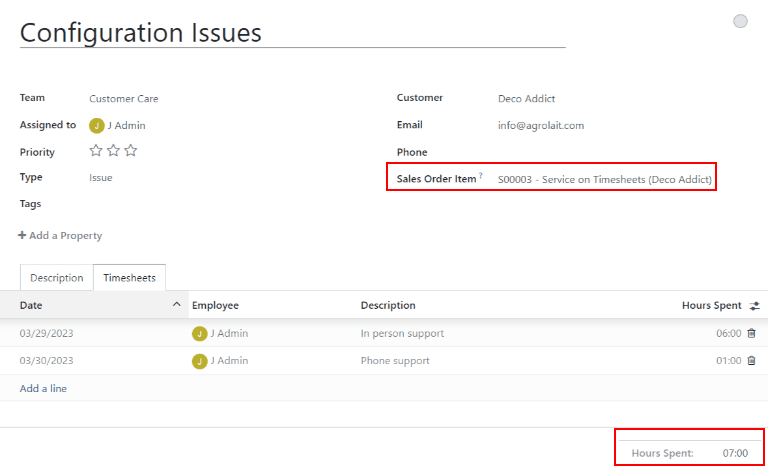This screenshot has width=768, height=469.
Task: Click the Sales Order Item field
Action: [x=604, y=179]
